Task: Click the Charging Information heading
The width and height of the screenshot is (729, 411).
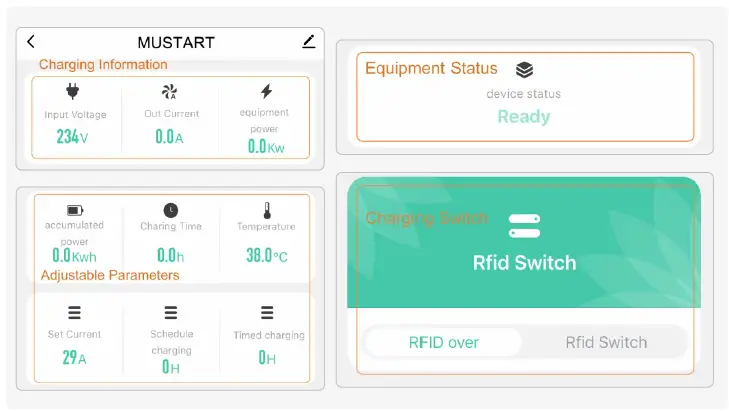Action: (x=103, y=65)
